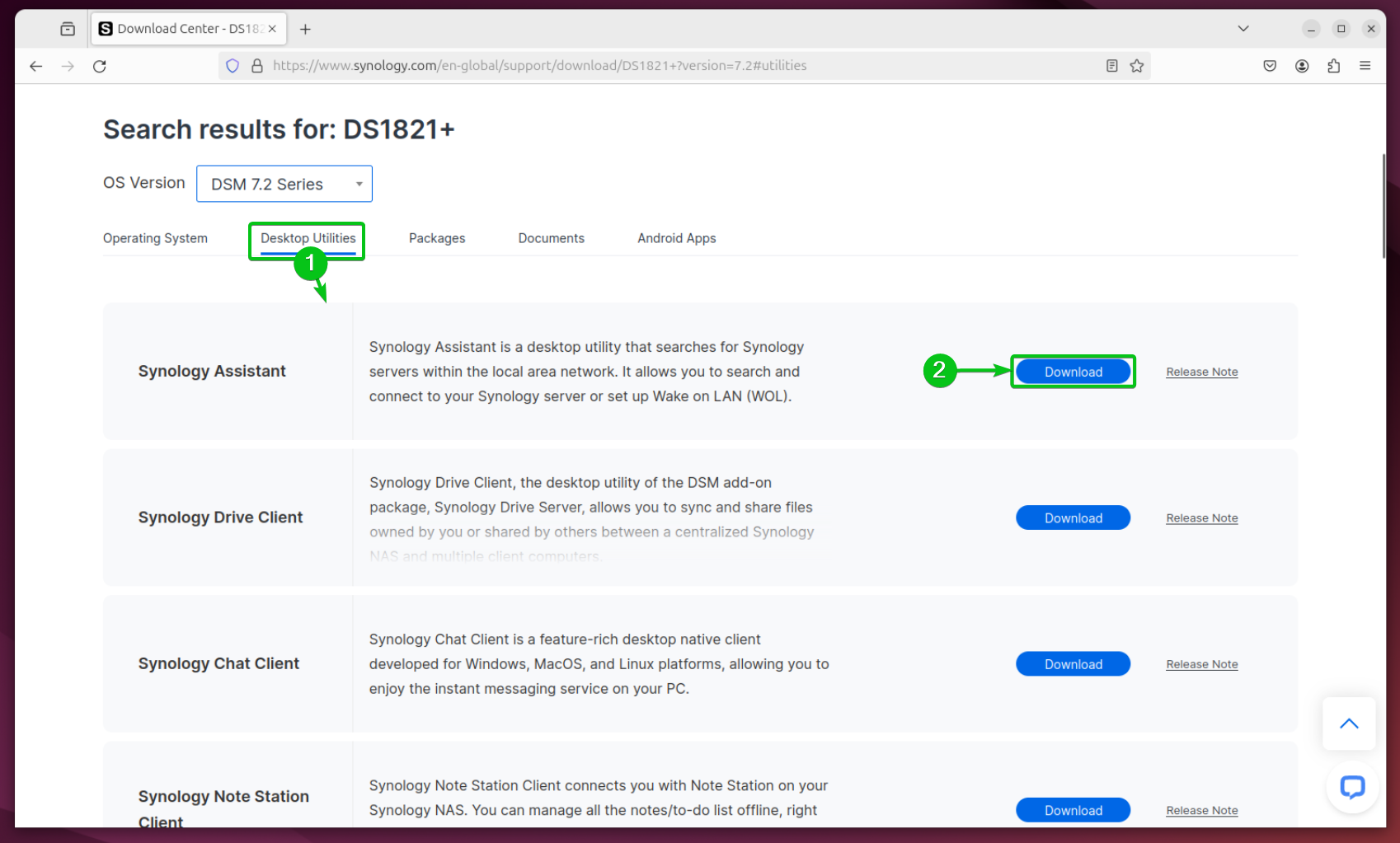This screenshot has height=843, width=1400.
Task: Click the browser forward arrow
Action: [x=68, y=66]
